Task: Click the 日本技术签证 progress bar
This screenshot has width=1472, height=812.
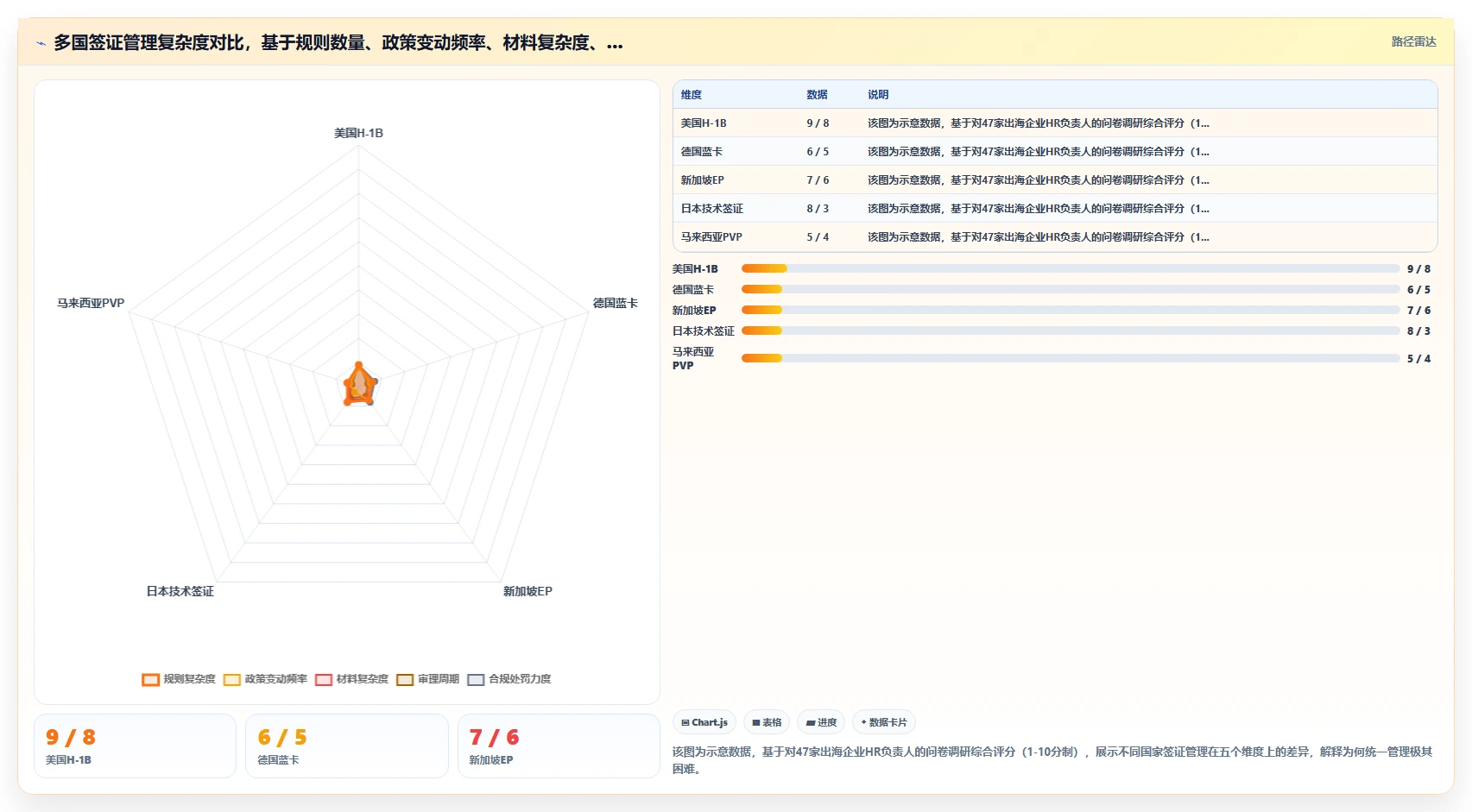Action: 1071,330
